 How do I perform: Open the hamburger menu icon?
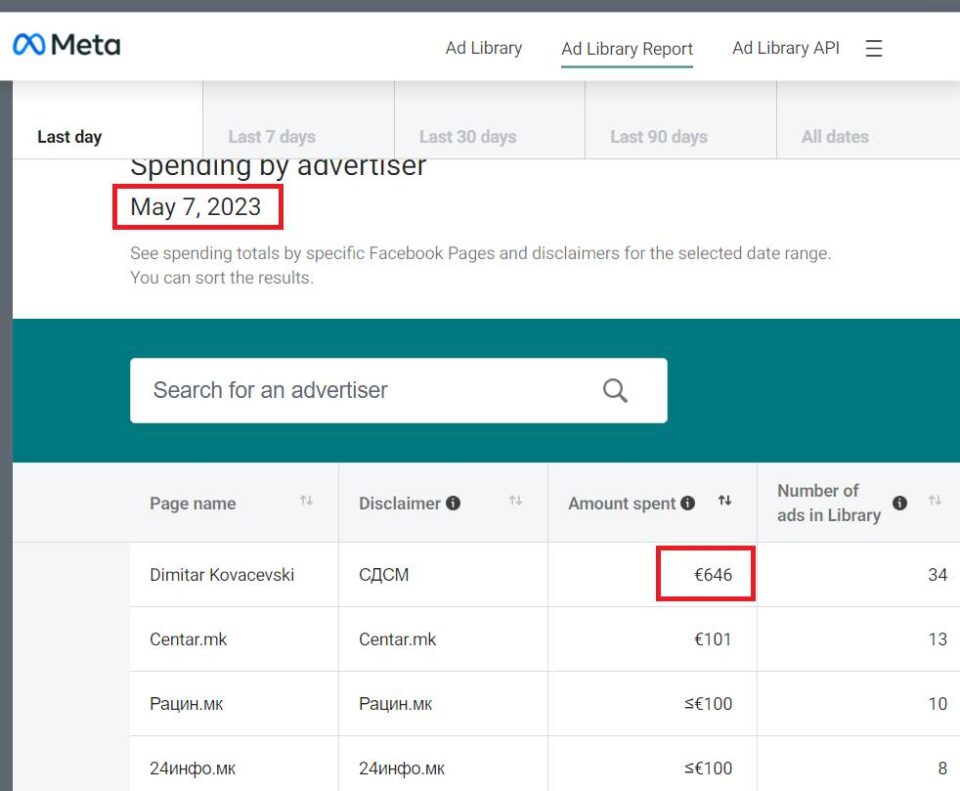pos(874,48)
